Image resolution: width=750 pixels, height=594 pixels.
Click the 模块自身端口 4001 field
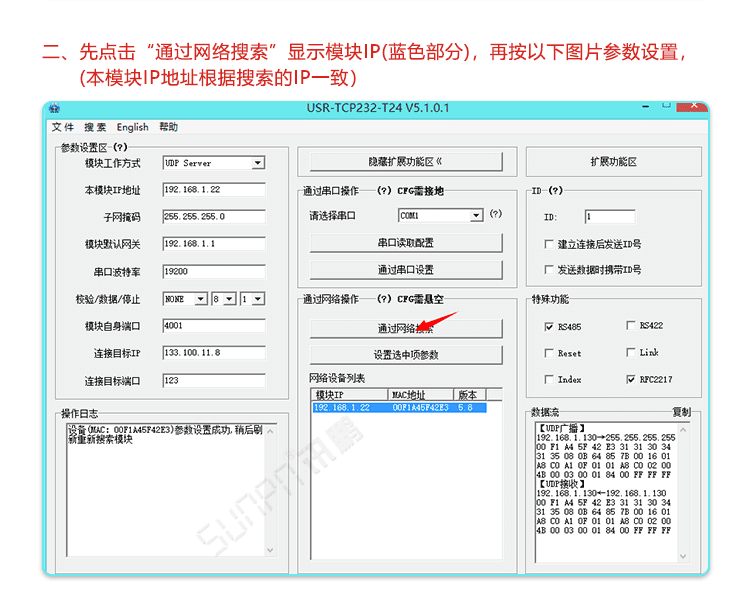click(x=214, y=326)
